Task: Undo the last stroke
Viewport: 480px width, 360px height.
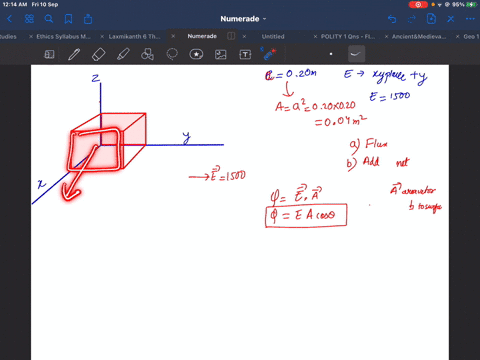Action: 392,19
